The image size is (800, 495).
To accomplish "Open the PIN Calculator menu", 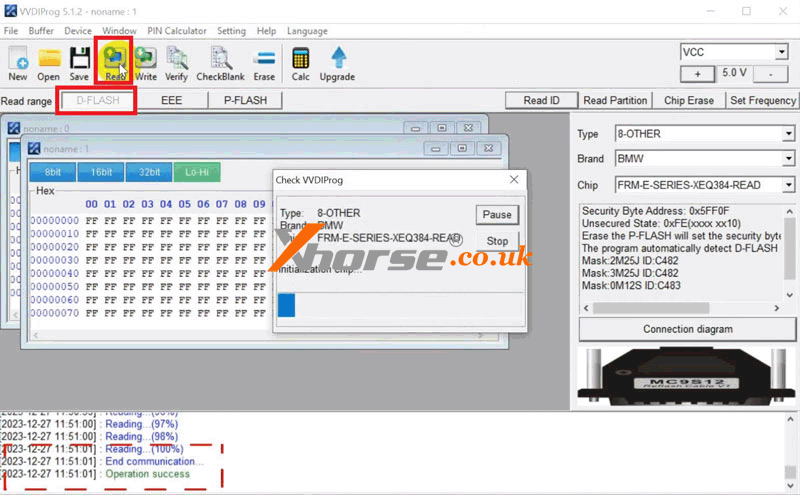I will click(177, 31).
